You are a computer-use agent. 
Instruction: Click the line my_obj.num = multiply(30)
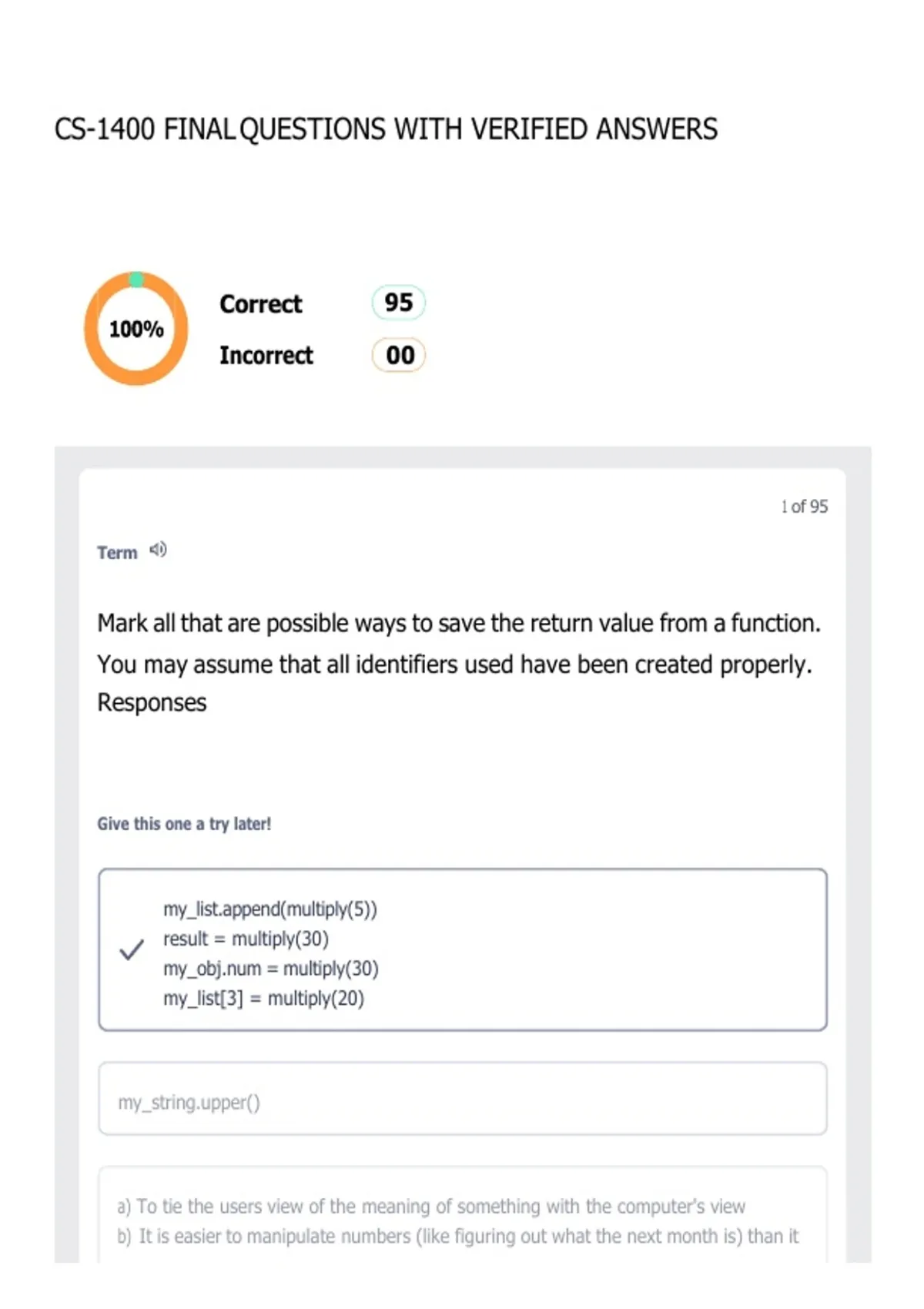[271, 969]
